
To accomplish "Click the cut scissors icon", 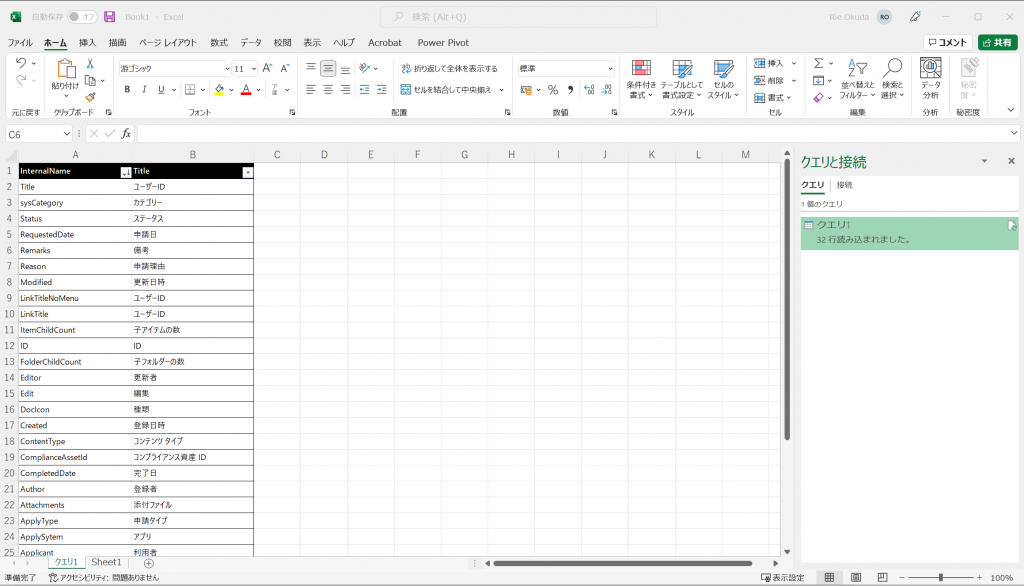I will click(x=90, y=63).
